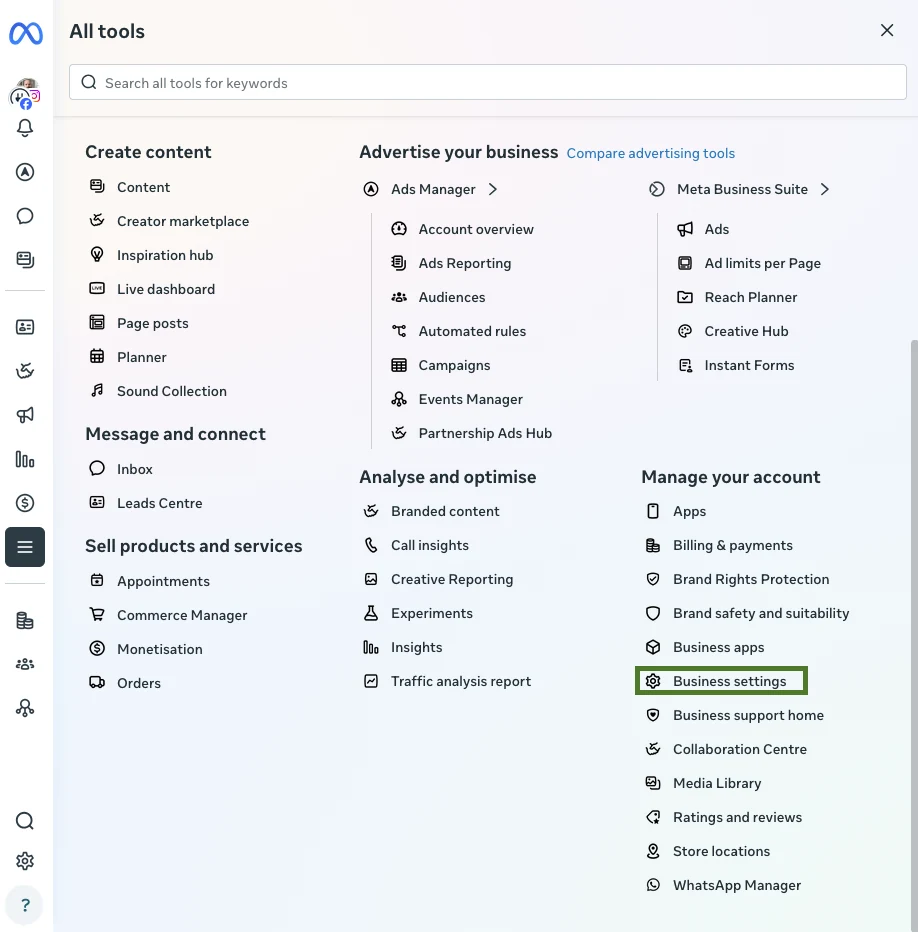918x932 pixels.
Task: Open the dollar monetisation sidebar icon
Action: (25, 503)
